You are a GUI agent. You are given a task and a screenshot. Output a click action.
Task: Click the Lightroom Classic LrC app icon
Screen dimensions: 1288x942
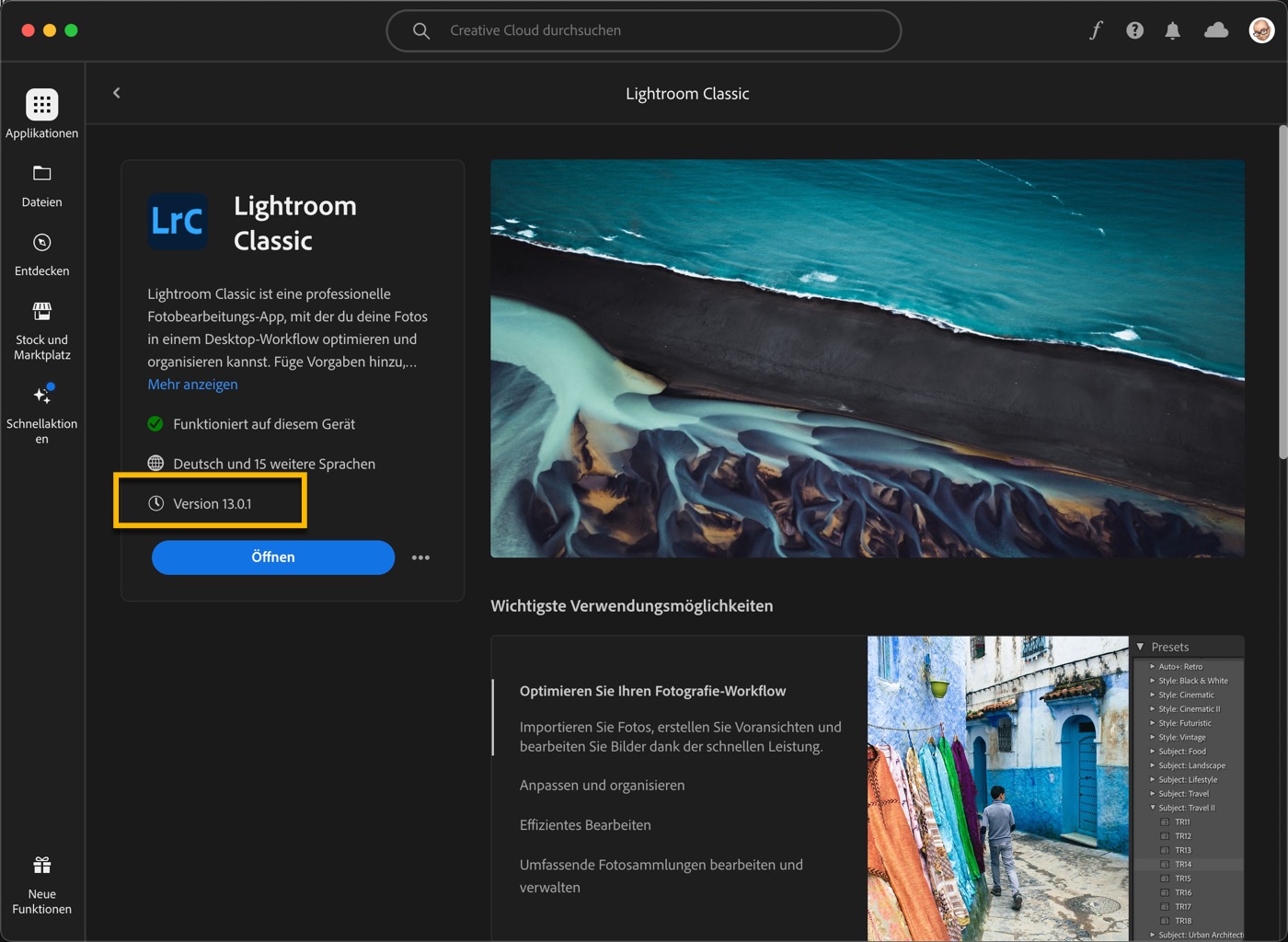(178, 221)
